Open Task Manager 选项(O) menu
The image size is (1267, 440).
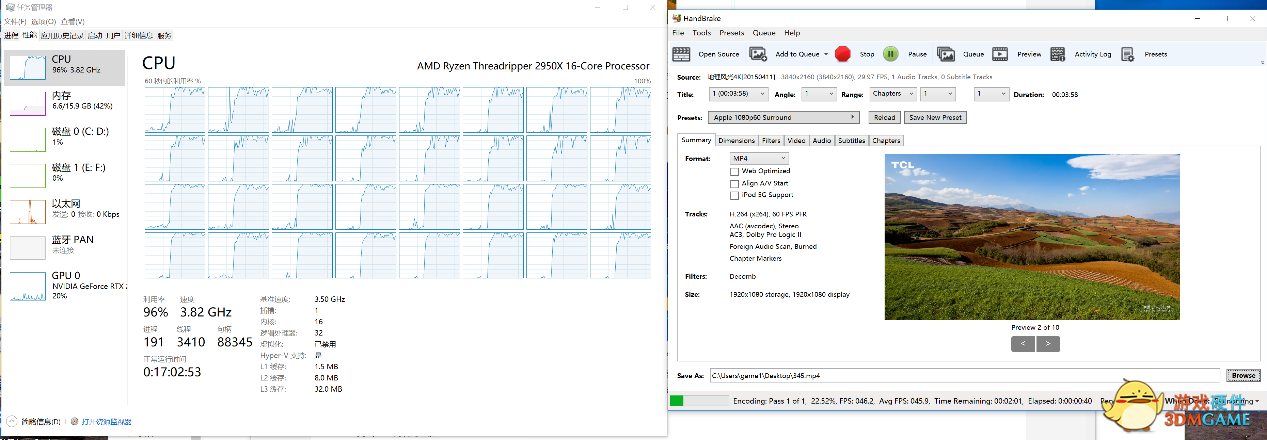coord(42,21)
